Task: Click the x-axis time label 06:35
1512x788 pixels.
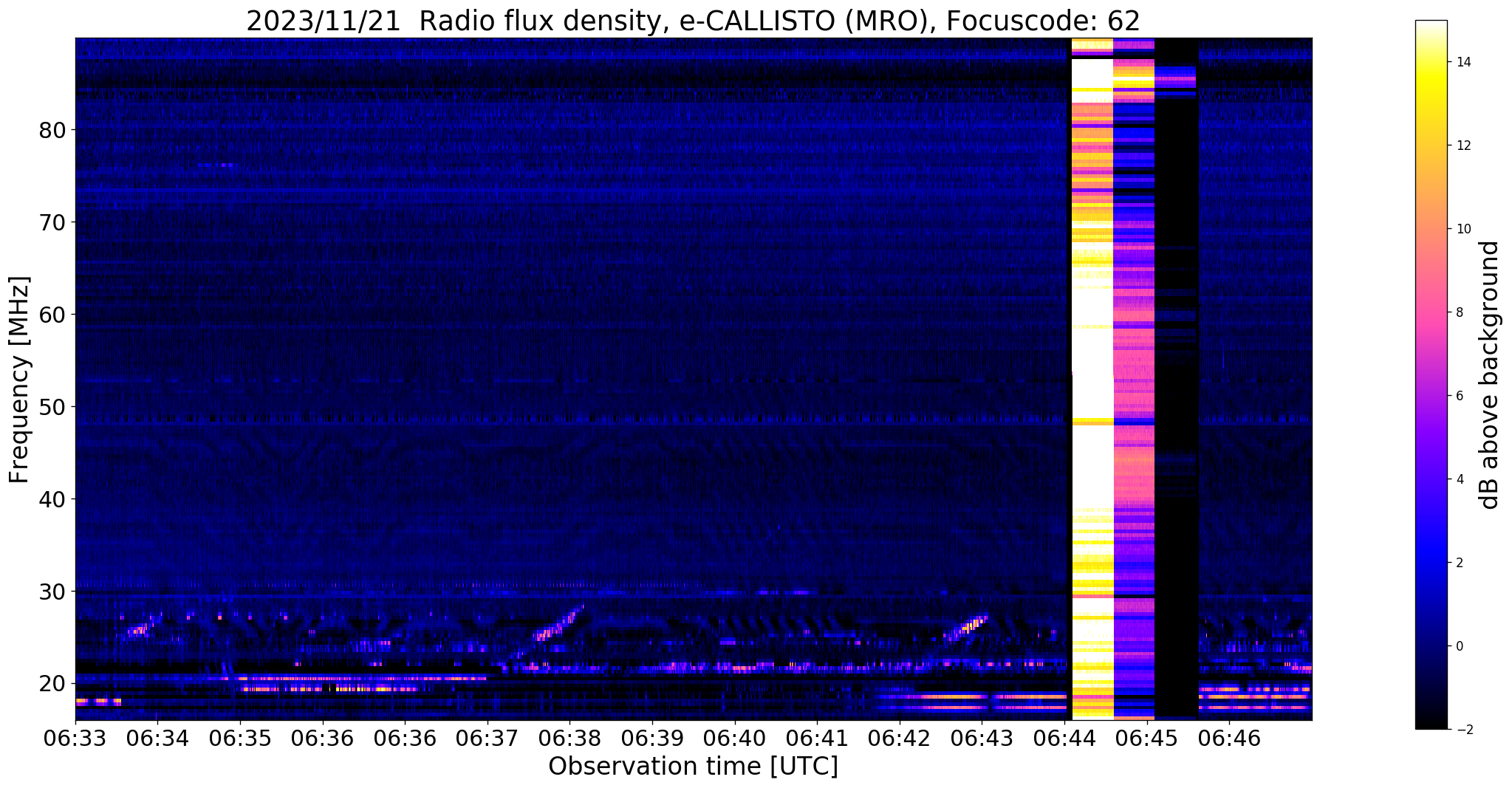Action: click(240, 738)
